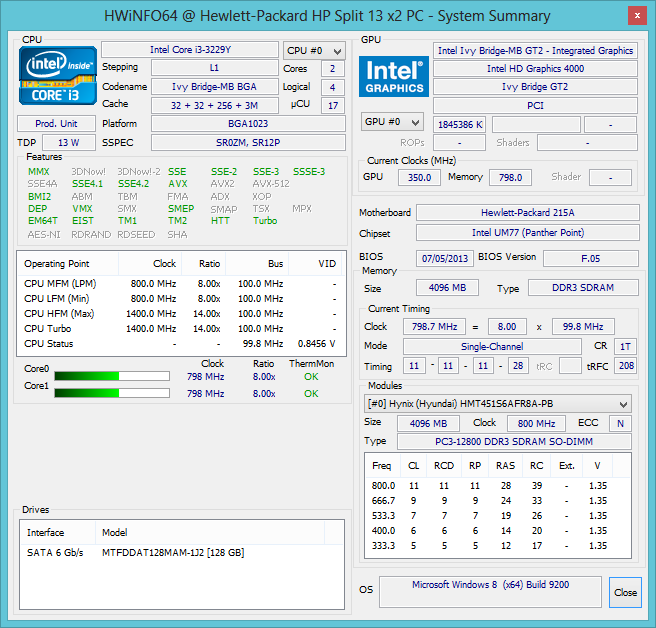Open the GPU #0 selector dropdown

[x=392, y=122]
